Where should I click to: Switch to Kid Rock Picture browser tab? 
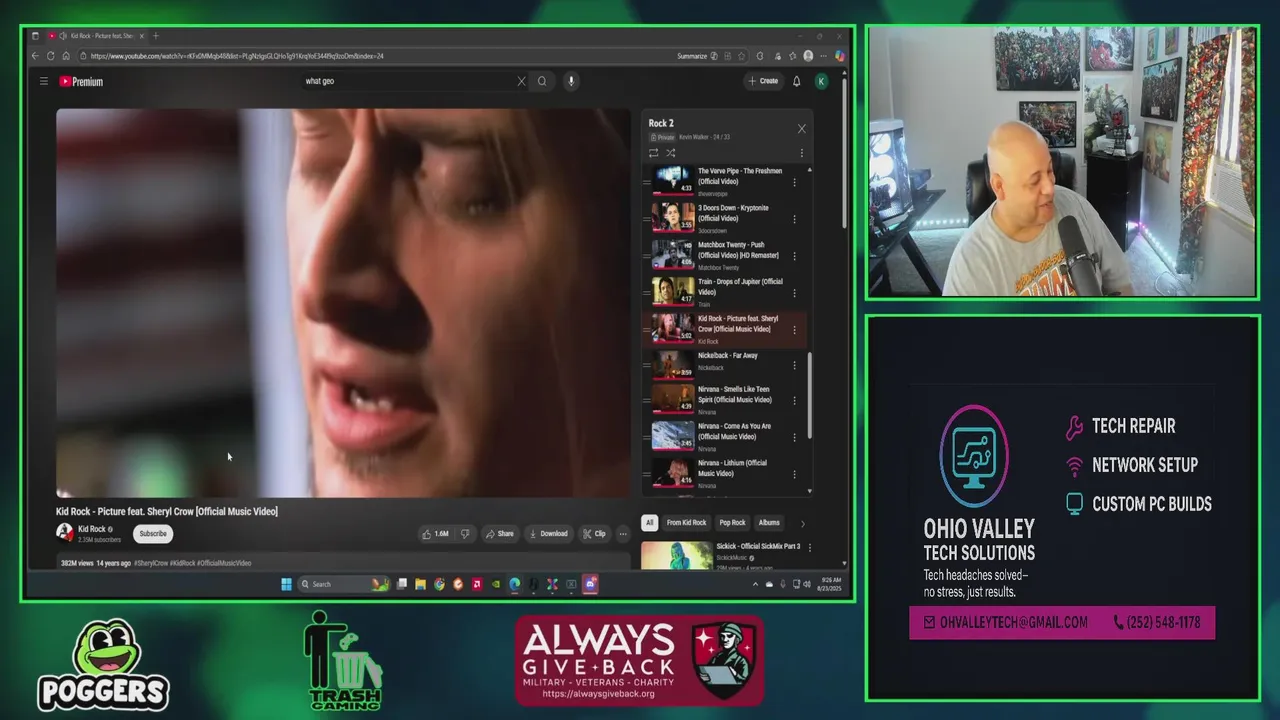click(x=96, y=36)
